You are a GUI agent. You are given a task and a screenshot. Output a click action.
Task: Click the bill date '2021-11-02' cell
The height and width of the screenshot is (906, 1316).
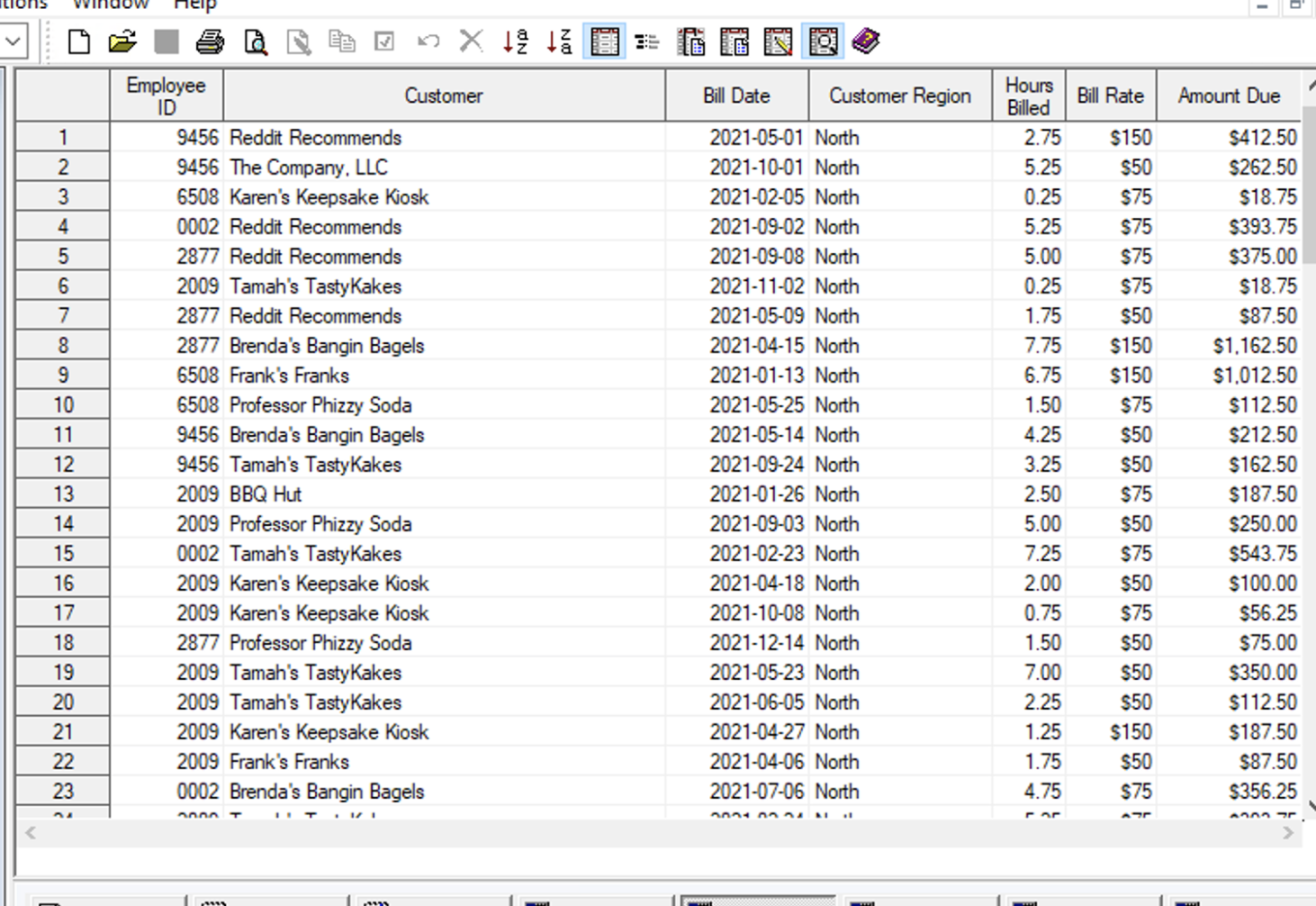click(737, 286)
